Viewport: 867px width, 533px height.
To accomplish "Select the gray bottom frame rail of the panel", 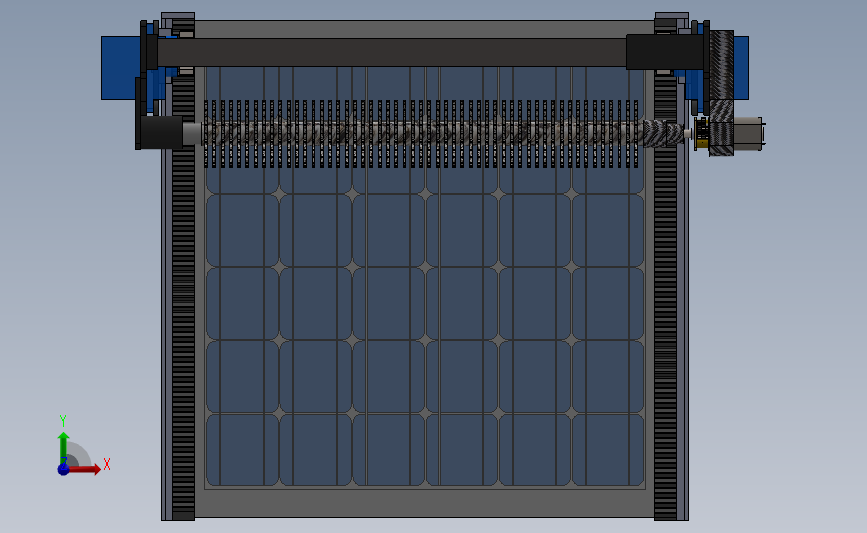I will (425, 503).
